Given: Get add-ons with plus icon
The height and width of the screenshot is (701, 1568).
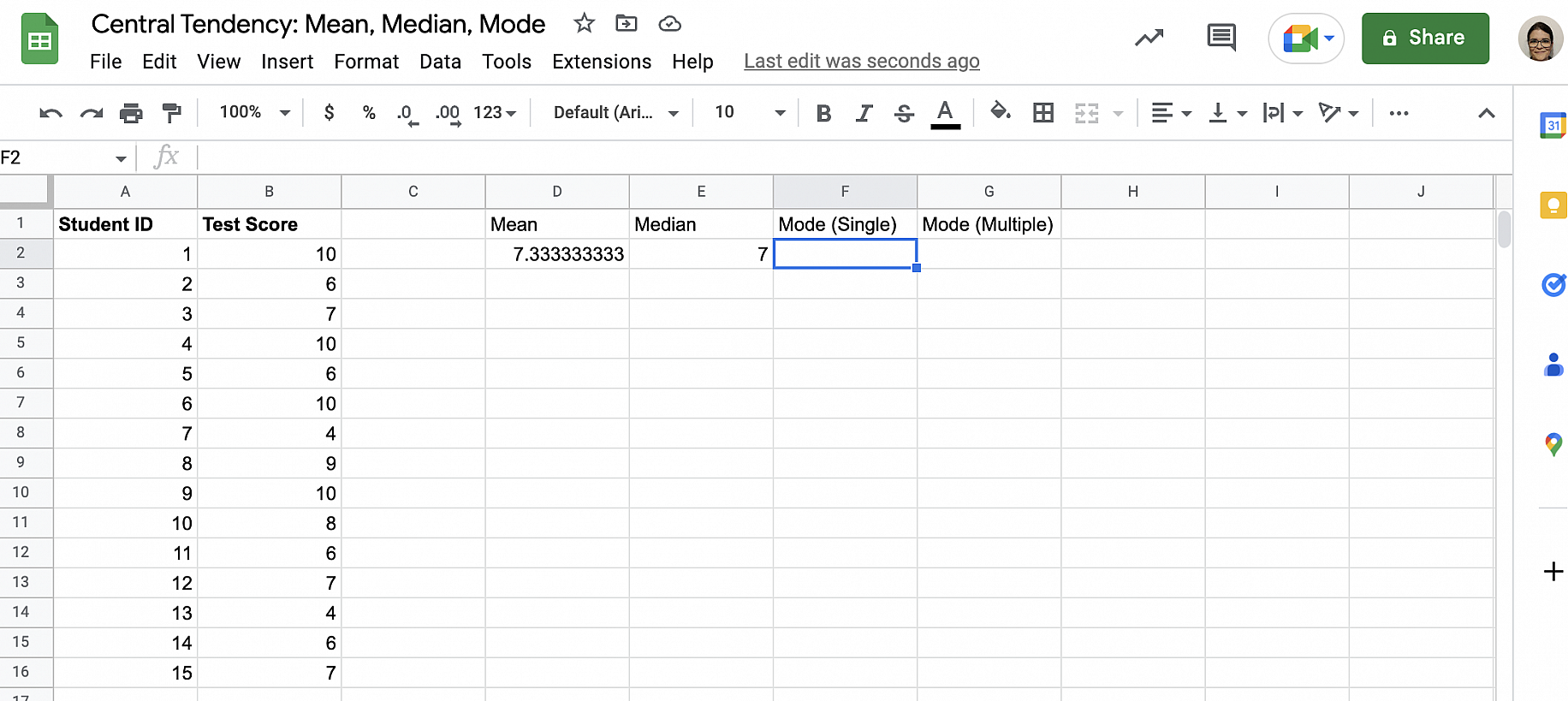Looking at the screenshot, I should coord(1553,571).
